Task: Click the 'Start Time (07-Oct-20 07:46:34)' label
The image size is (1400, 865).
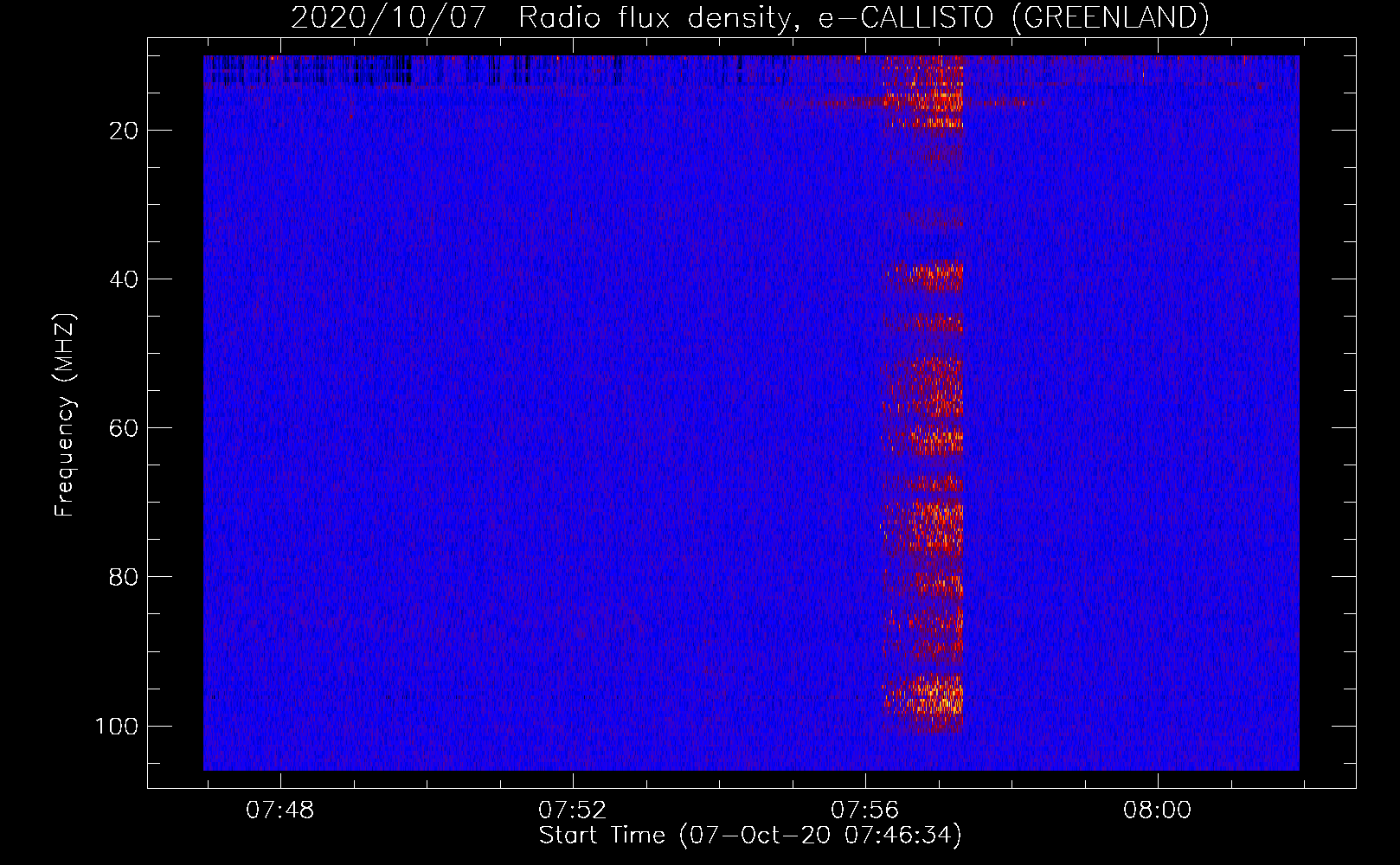Action: 750,836
